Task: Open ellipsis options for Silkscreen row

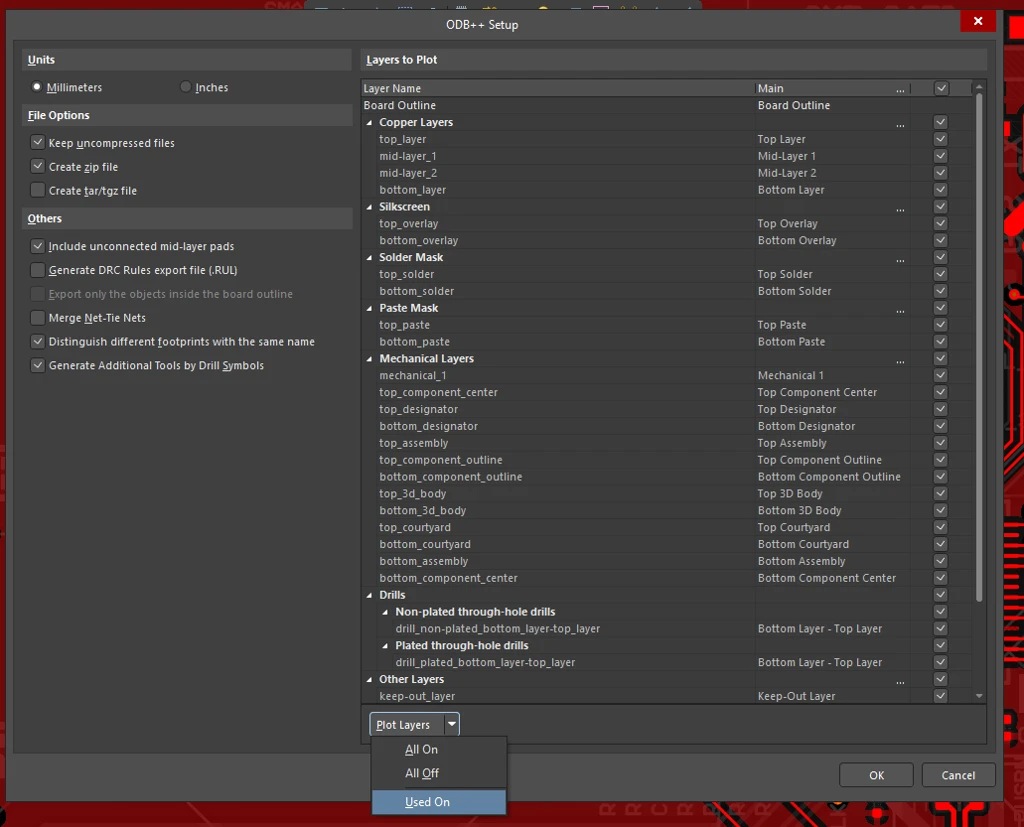Action: pos(901,208)
